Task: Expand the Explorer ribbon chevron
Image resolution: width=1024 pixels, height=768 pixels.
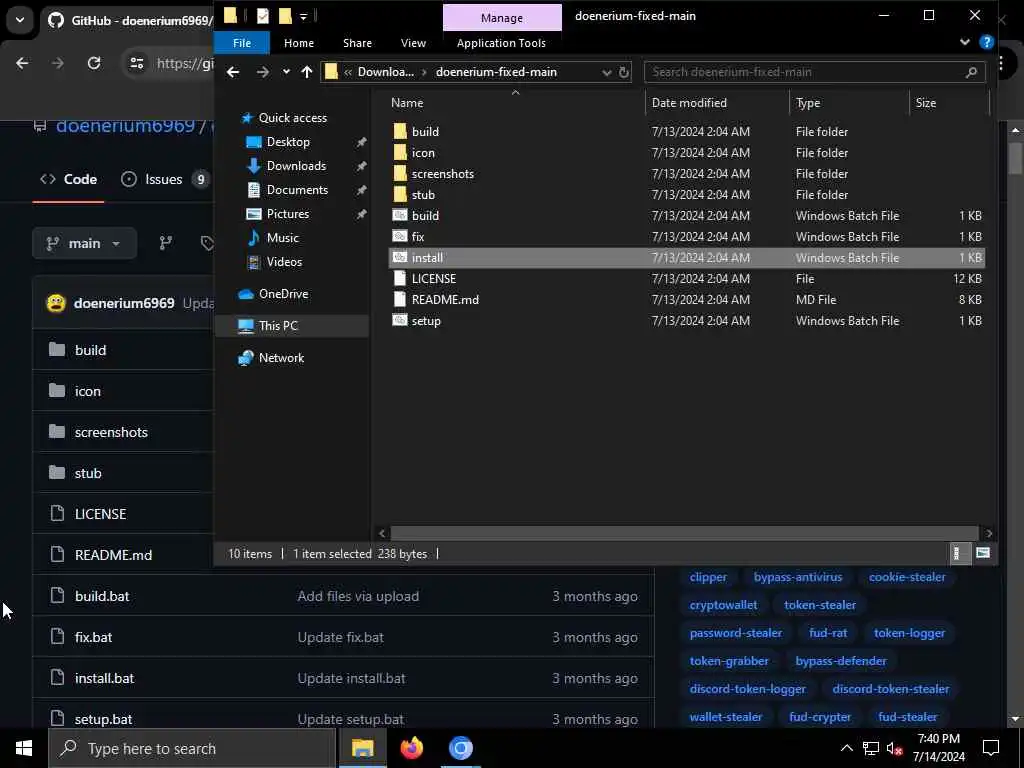Action: point(965,42)
